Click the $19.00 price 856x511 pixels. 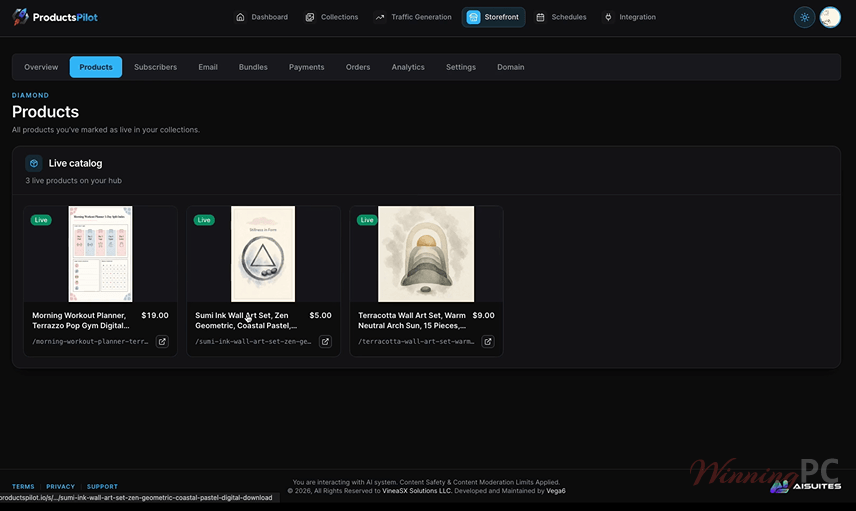point(155,316)
